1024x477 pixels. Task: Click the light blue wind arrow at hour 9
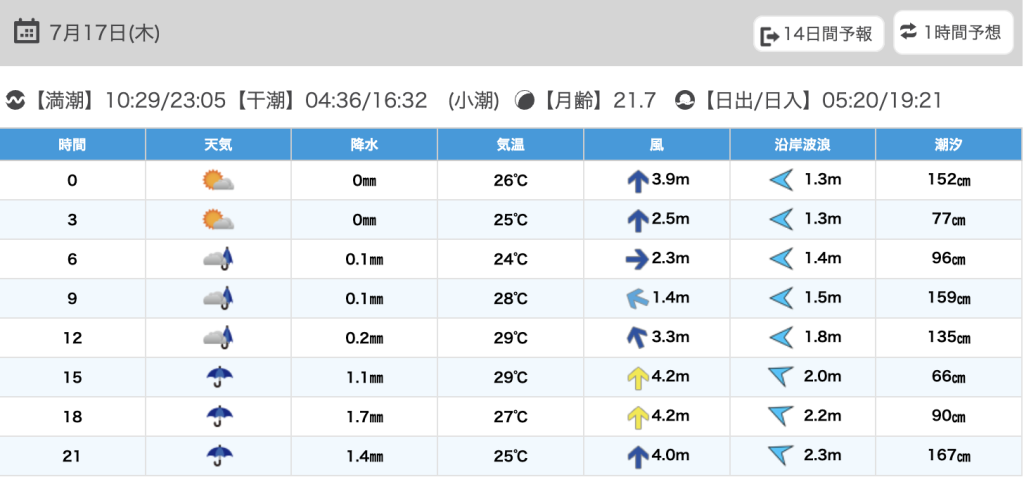[x=637, y=298]
